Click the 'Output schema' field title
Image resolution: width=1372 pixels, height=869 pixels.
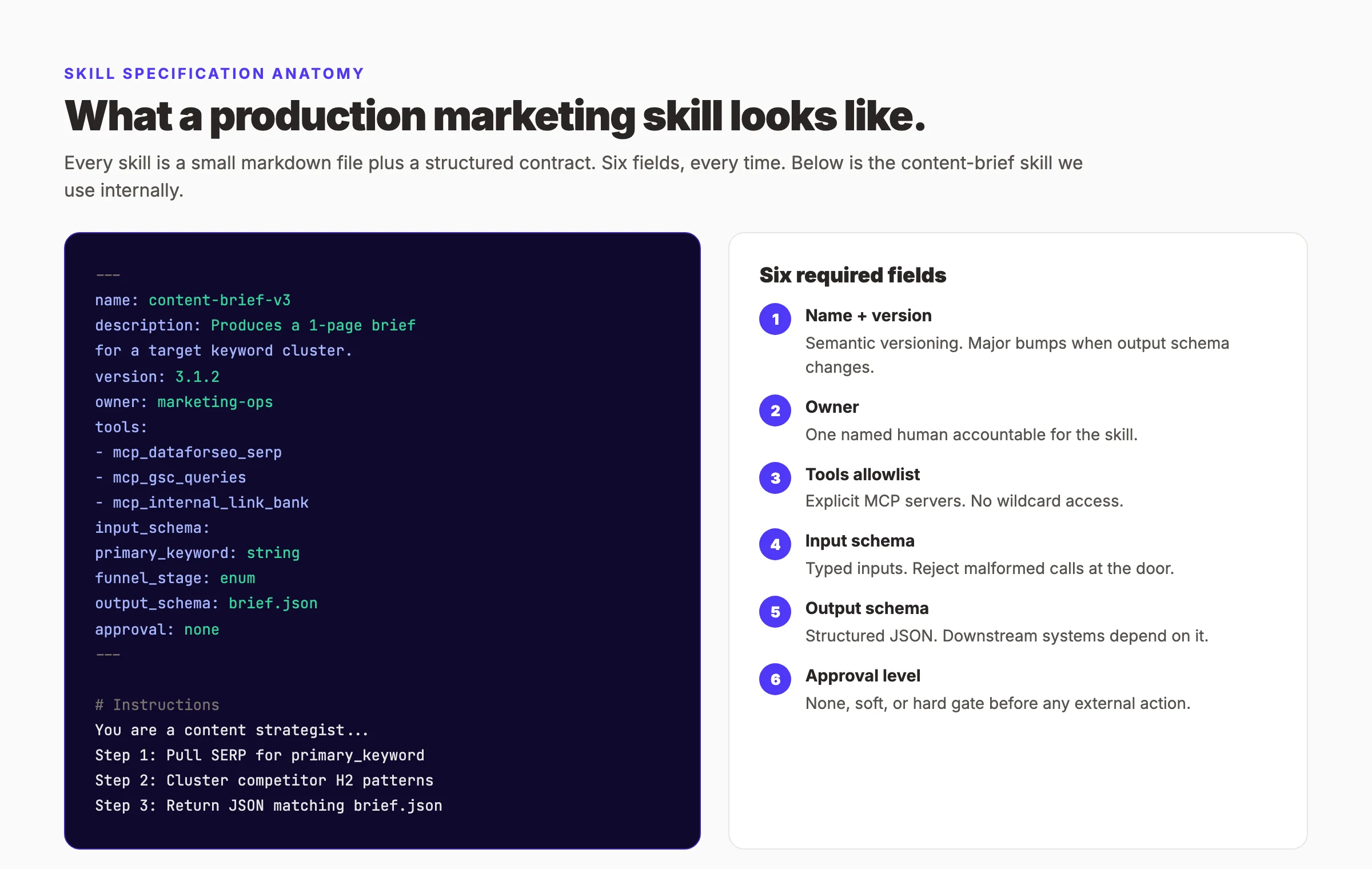click(x=867, y=608)
